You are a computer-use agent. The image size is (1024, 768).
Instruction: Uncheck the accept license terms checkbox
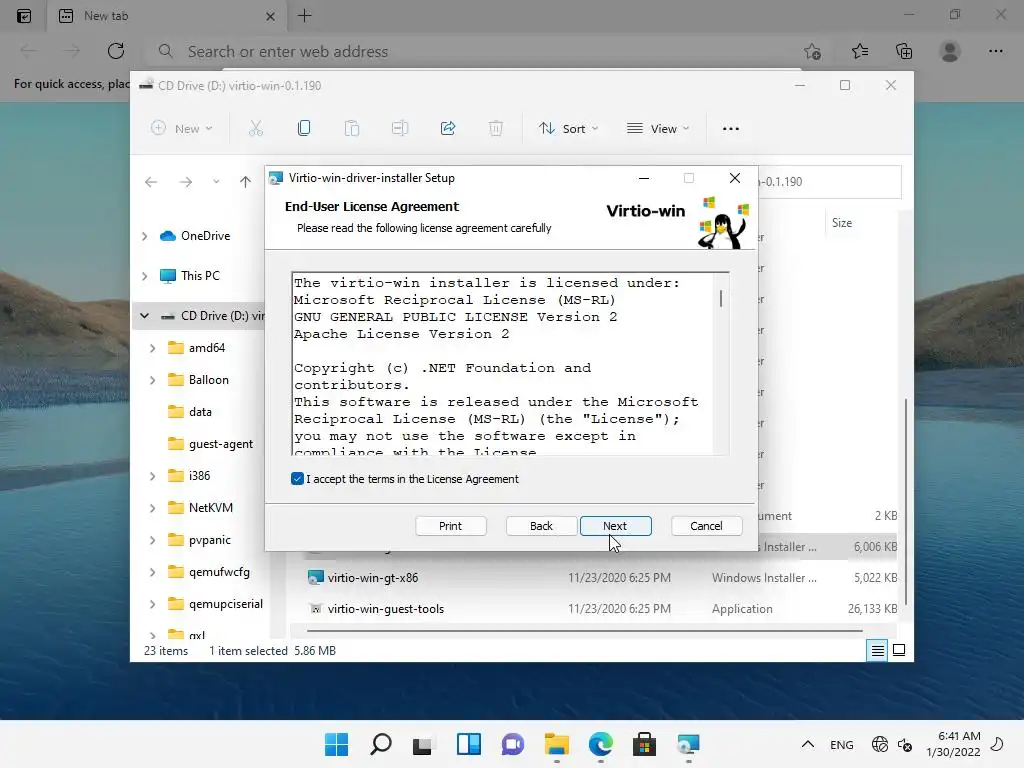(x=297, y=479)
